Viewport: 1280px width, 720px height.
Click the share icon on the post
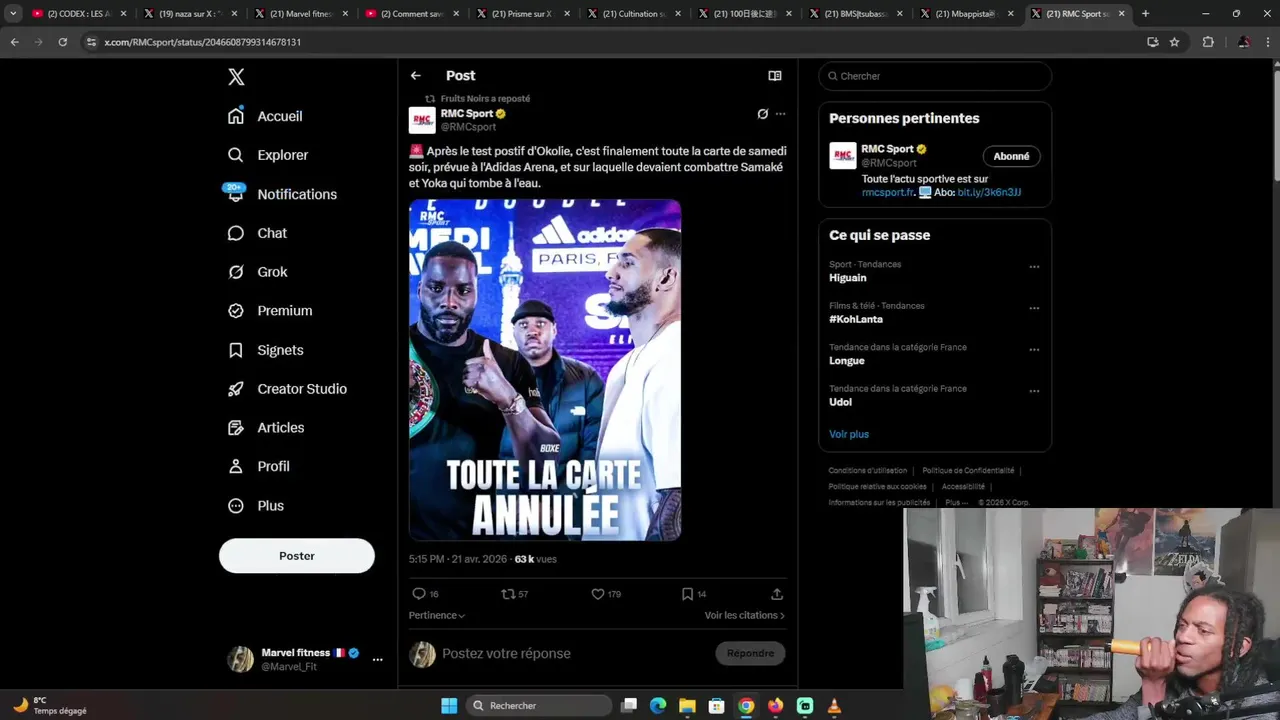[777, 594]
